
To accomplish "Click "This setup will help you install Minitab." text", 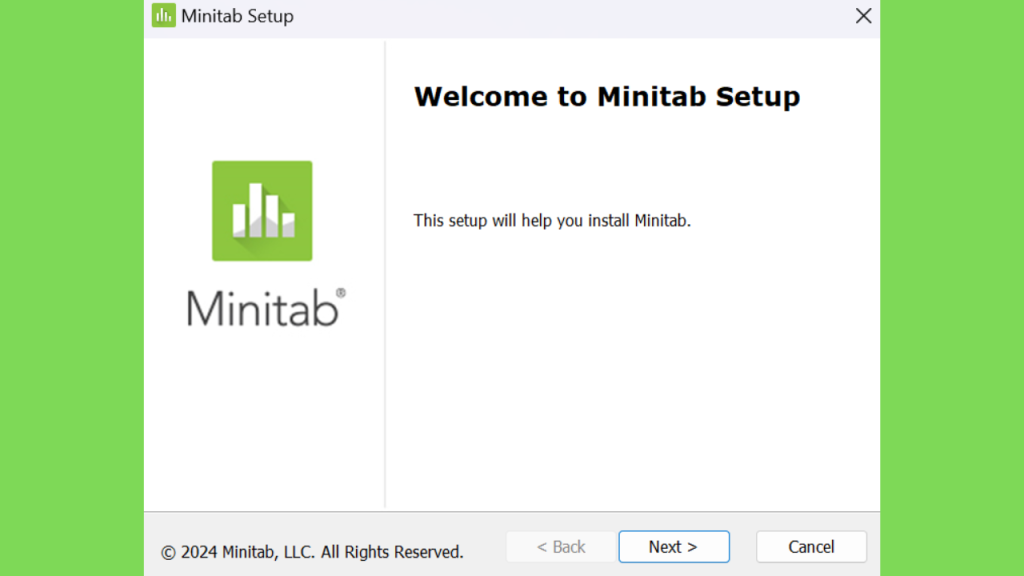I will tap(552, 221).
